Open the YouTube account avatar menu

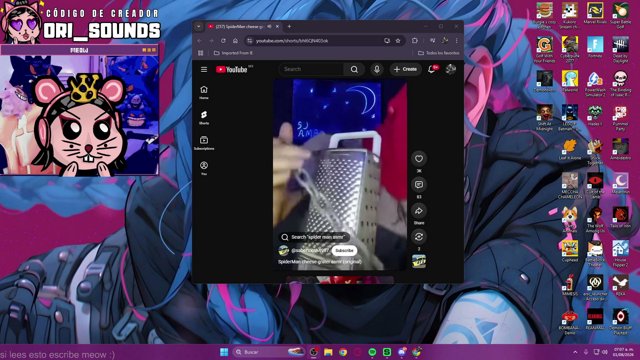(451, 69)
